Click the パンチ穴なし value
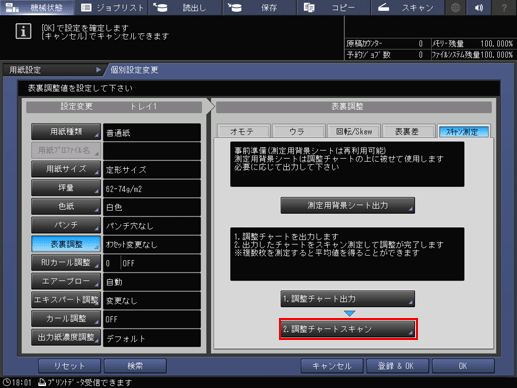517x388 pixels. pyautogui.click(x=152, y=226)
